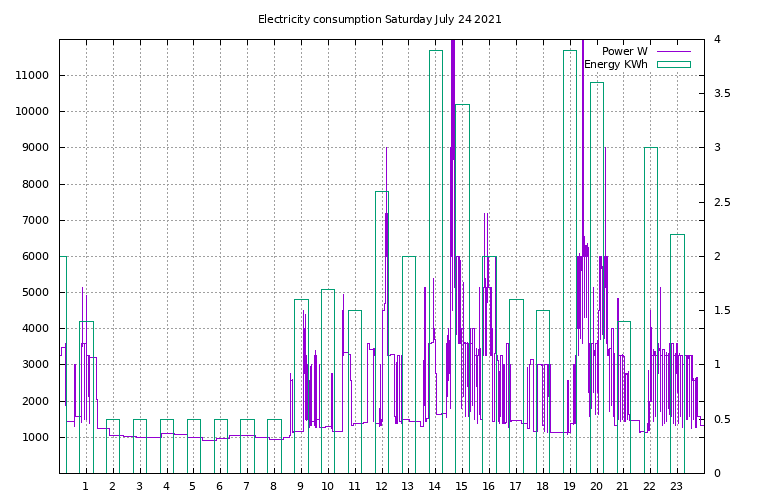Screen dimensions: 768x500
Task: Click the left axis label 3000
Action: (x=35, y=365)
